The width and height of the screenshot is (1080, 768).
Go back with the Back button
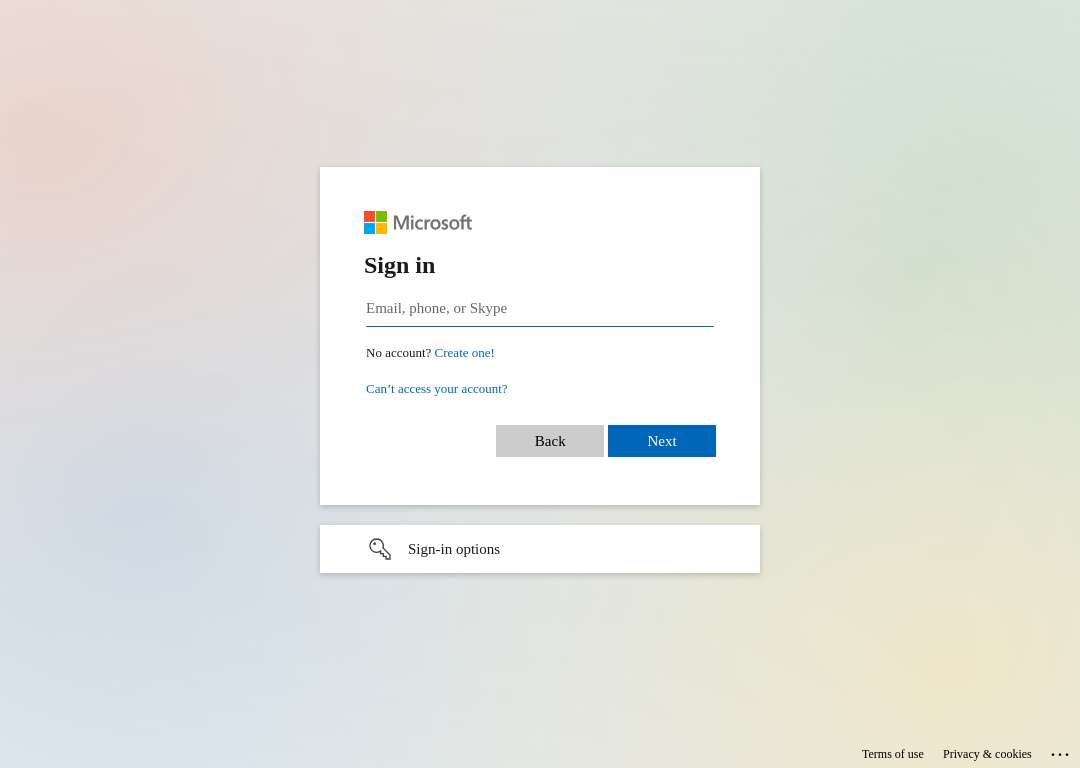550,441
